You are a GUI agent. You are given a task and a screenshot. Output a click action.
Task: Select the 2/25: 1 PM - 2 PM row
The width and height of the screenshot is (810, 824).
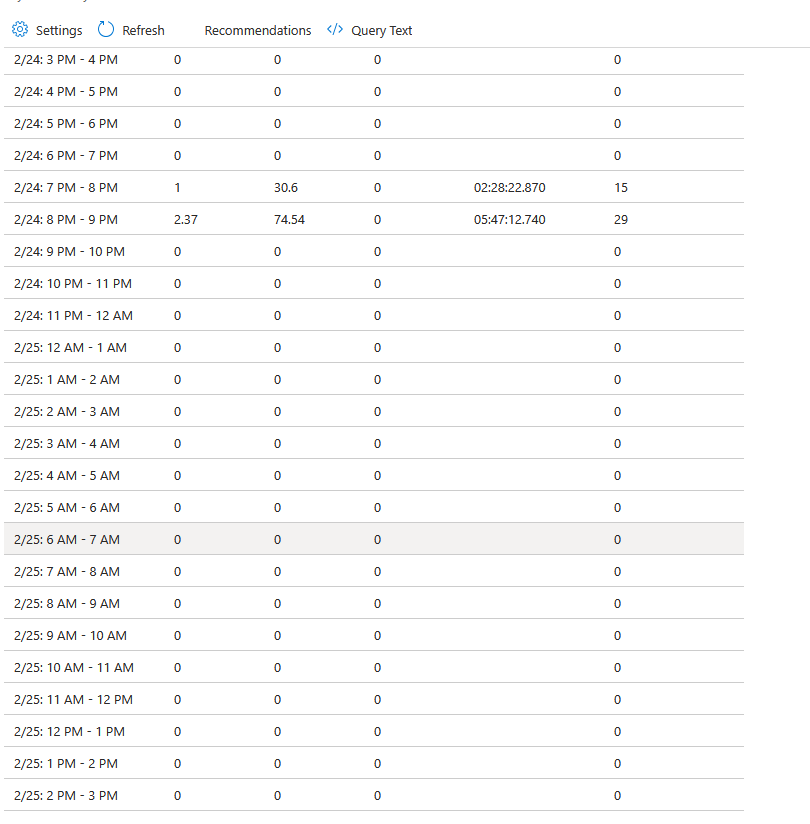(x=374, y=764)
